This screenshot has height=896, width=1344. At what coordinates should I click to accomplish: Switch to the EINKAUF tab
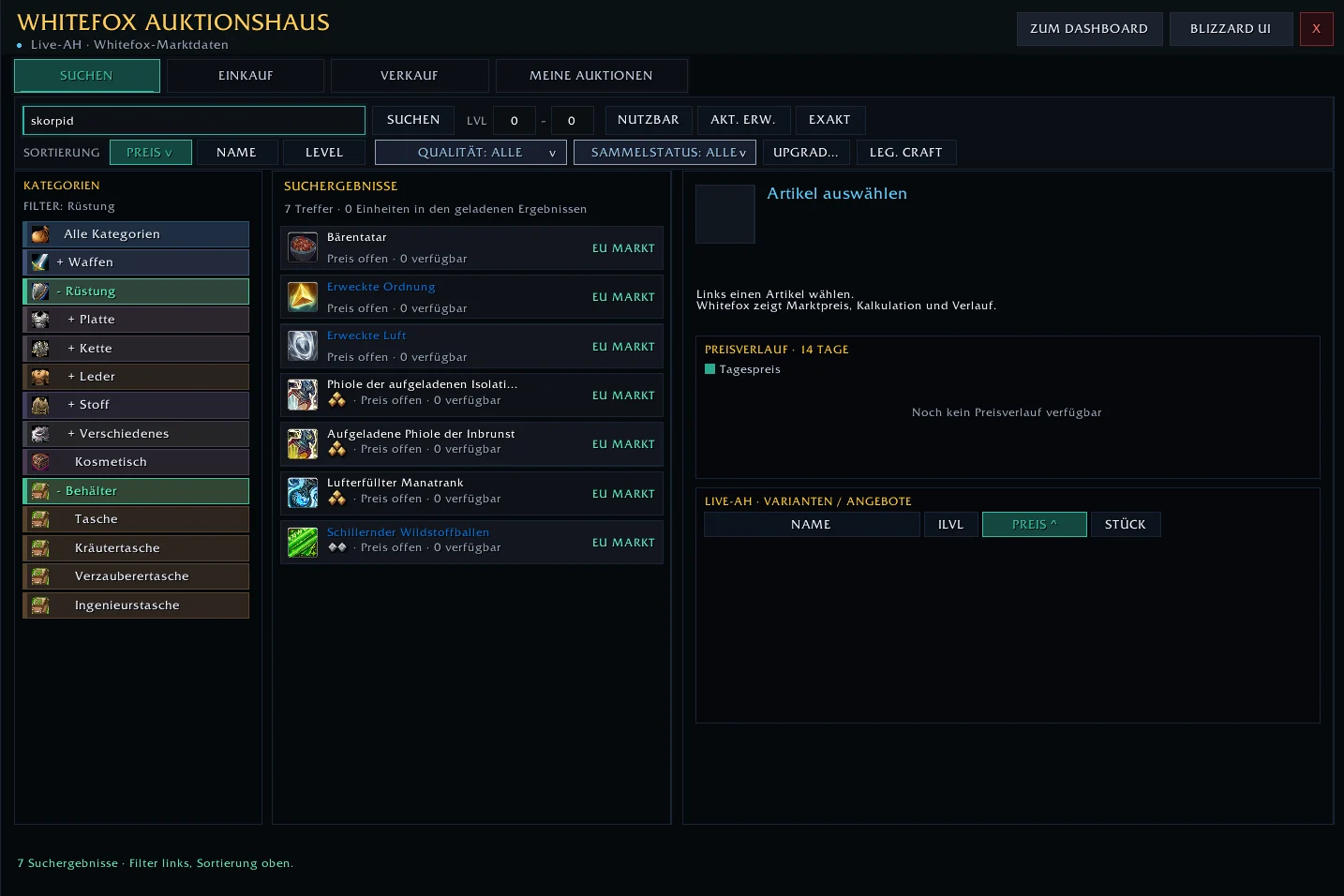coord(246,76)
